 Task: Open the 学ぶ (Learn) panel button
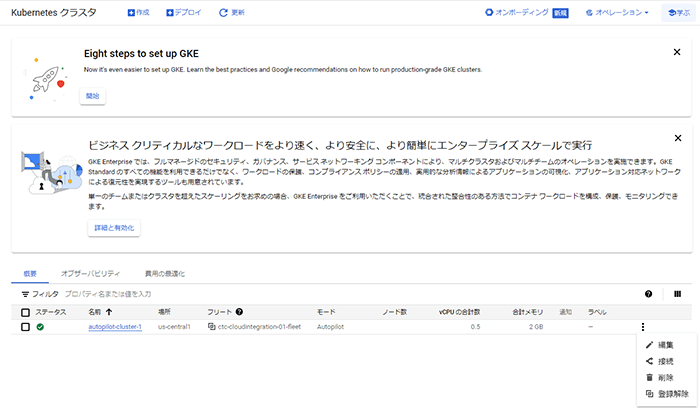(679, 13)
